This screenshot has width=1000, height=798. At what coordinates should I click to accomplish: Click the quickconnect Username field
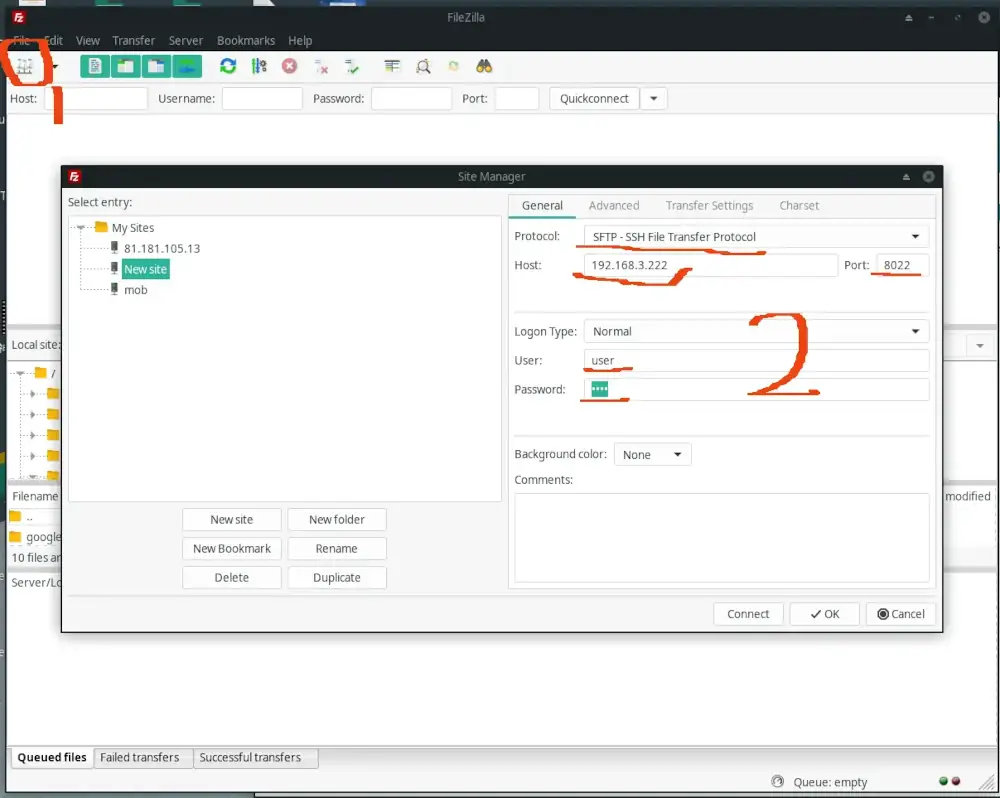pyautogui.click(x=262, y=99)
